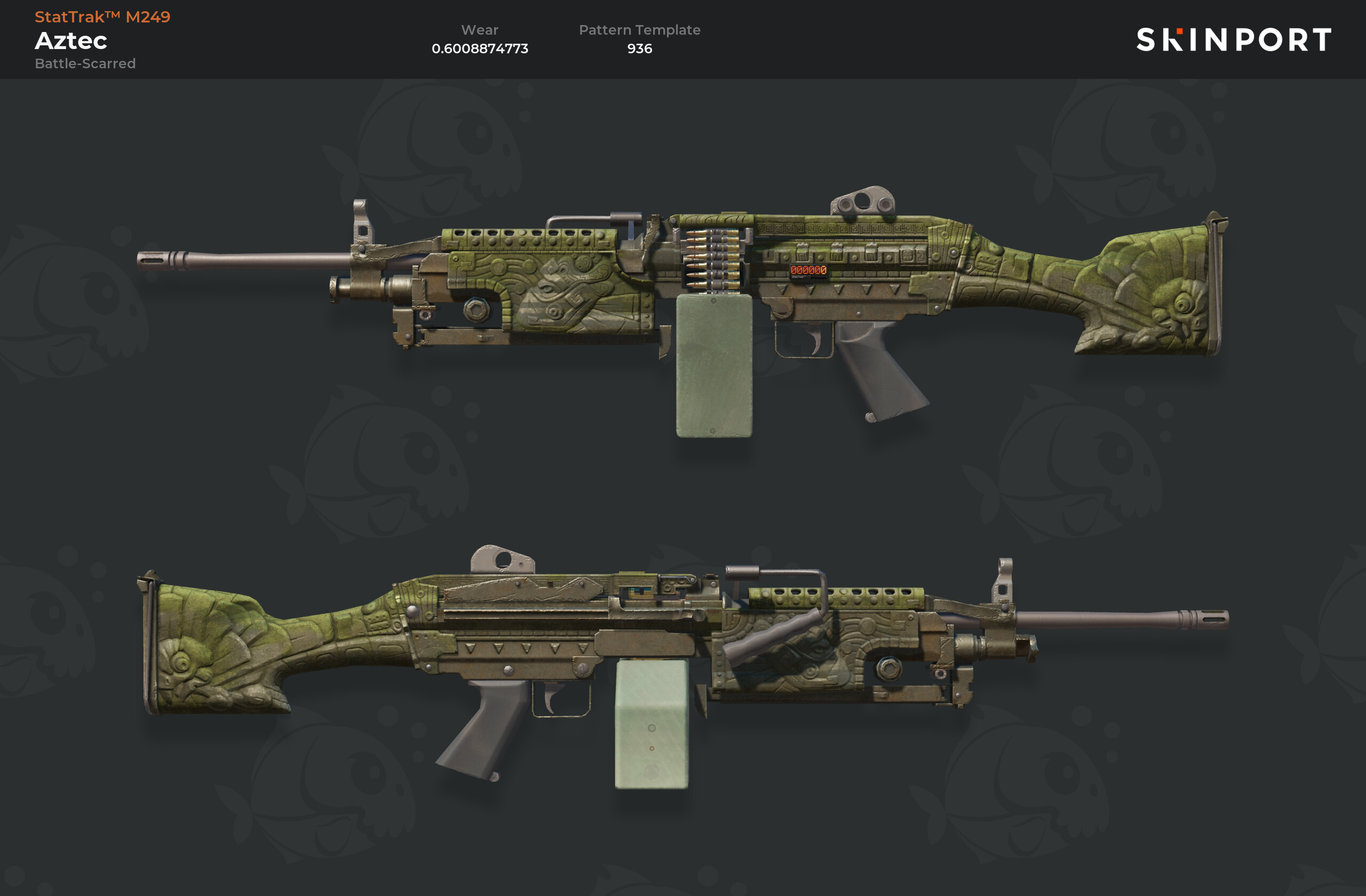Click the green ammo box on top weapon
This screenshot has height=896, width=1366.
coord(714,365)
